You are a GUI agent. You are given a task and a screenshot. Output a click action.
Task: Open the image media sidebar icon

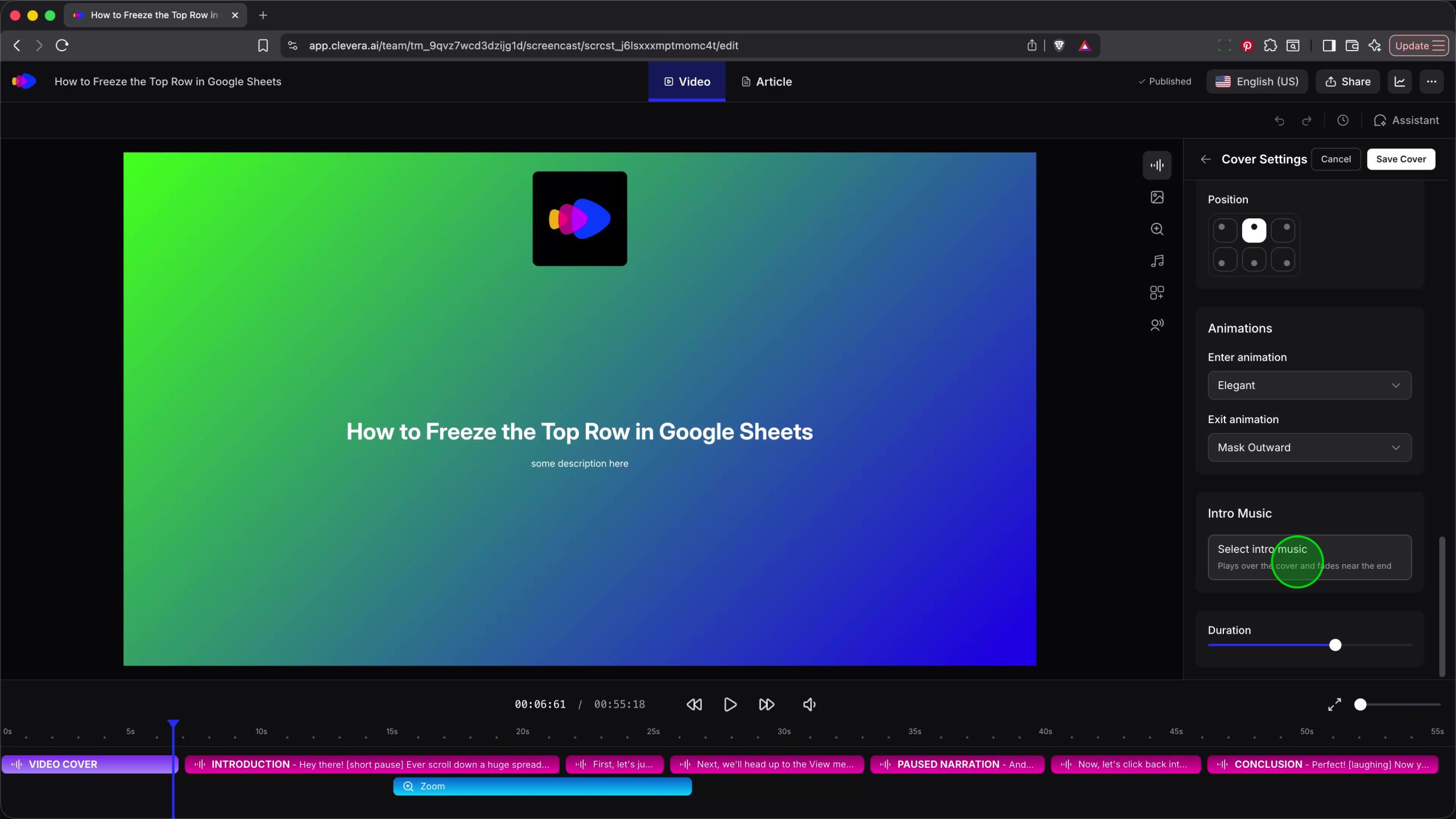point(1157,197)
